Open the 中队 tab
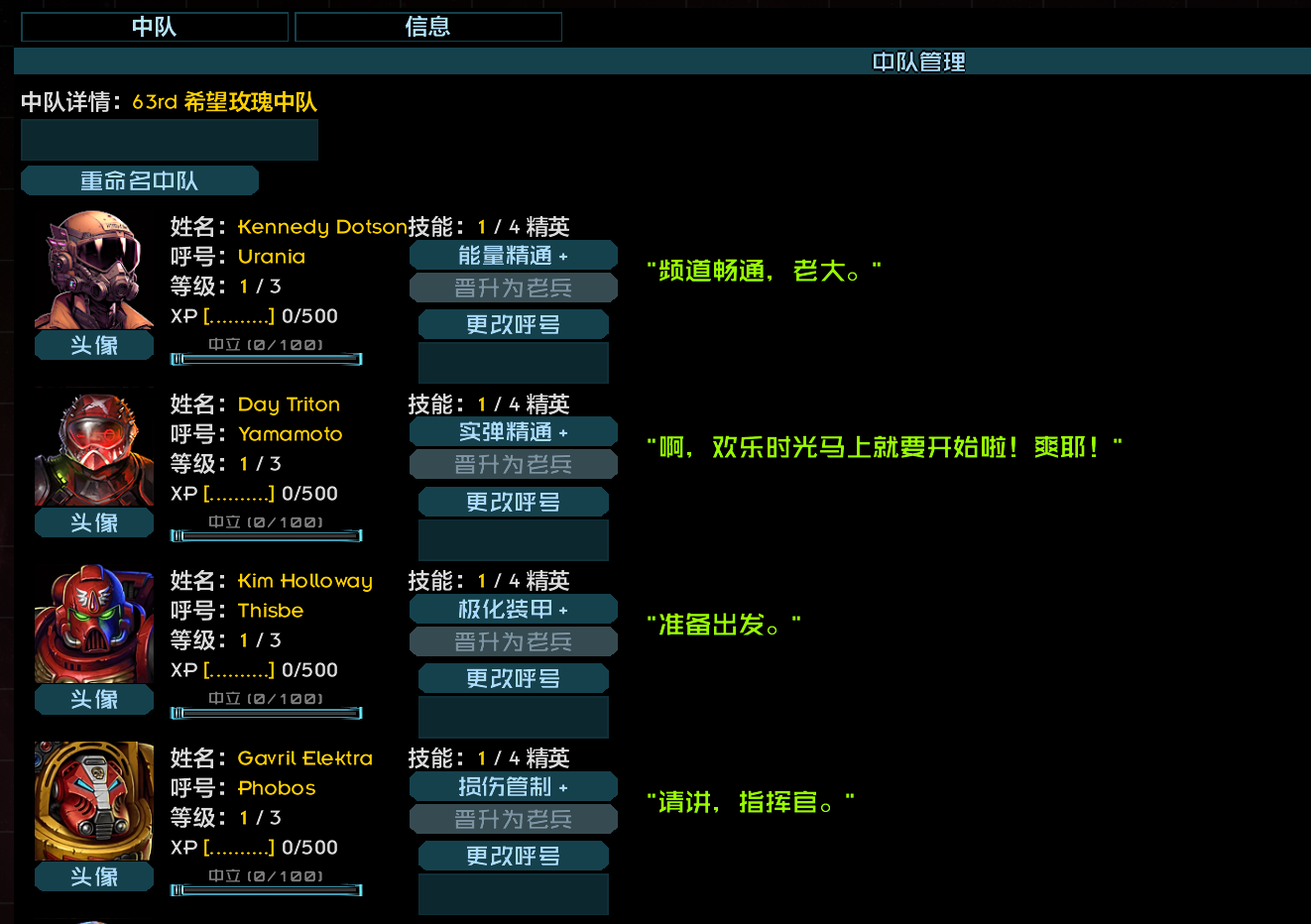This screenshot has width=1311, height=924. (155, 27)
